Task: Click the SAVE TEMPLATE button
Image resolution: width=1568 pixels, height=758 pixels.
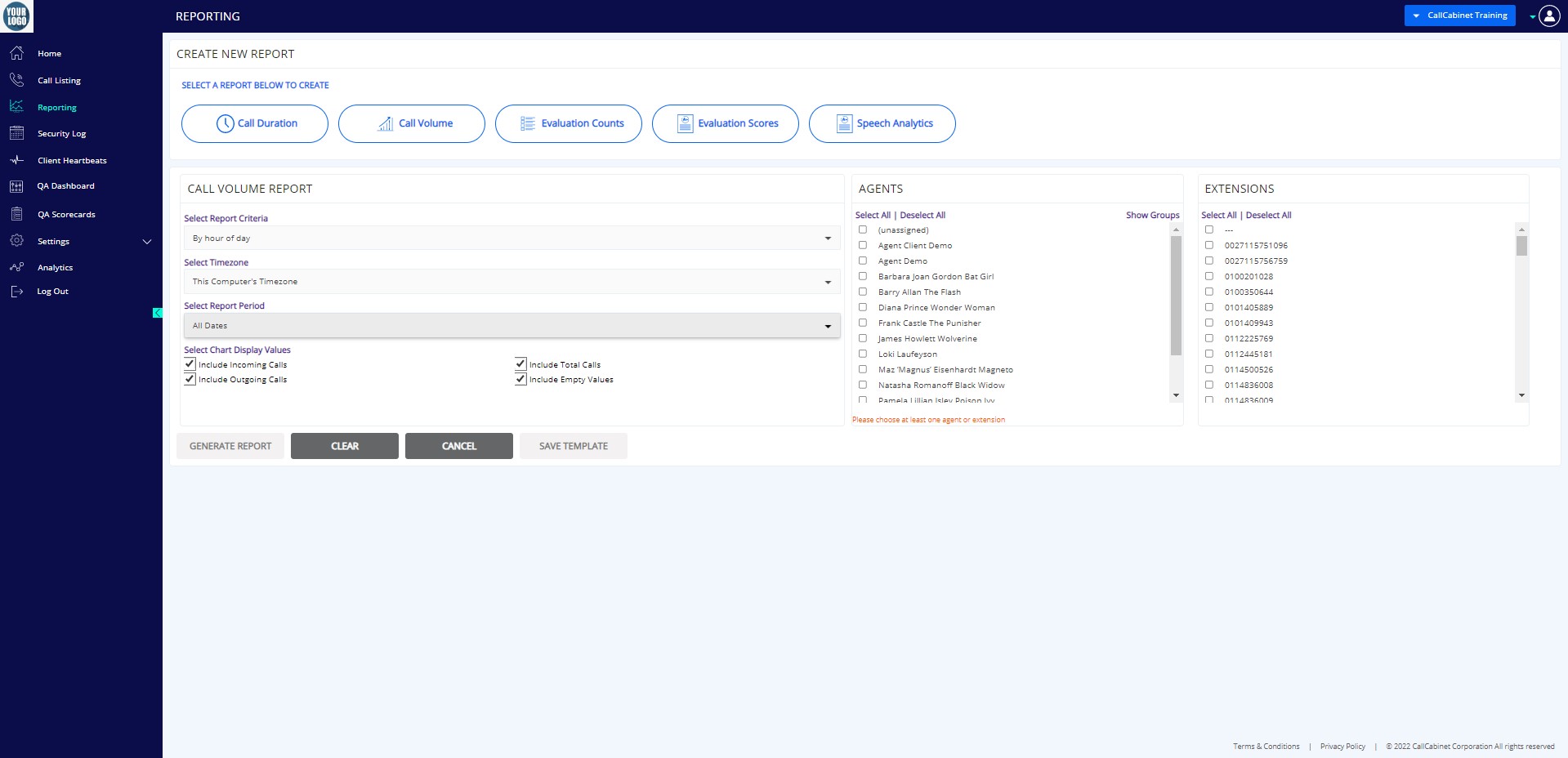Action: [574, 446]
